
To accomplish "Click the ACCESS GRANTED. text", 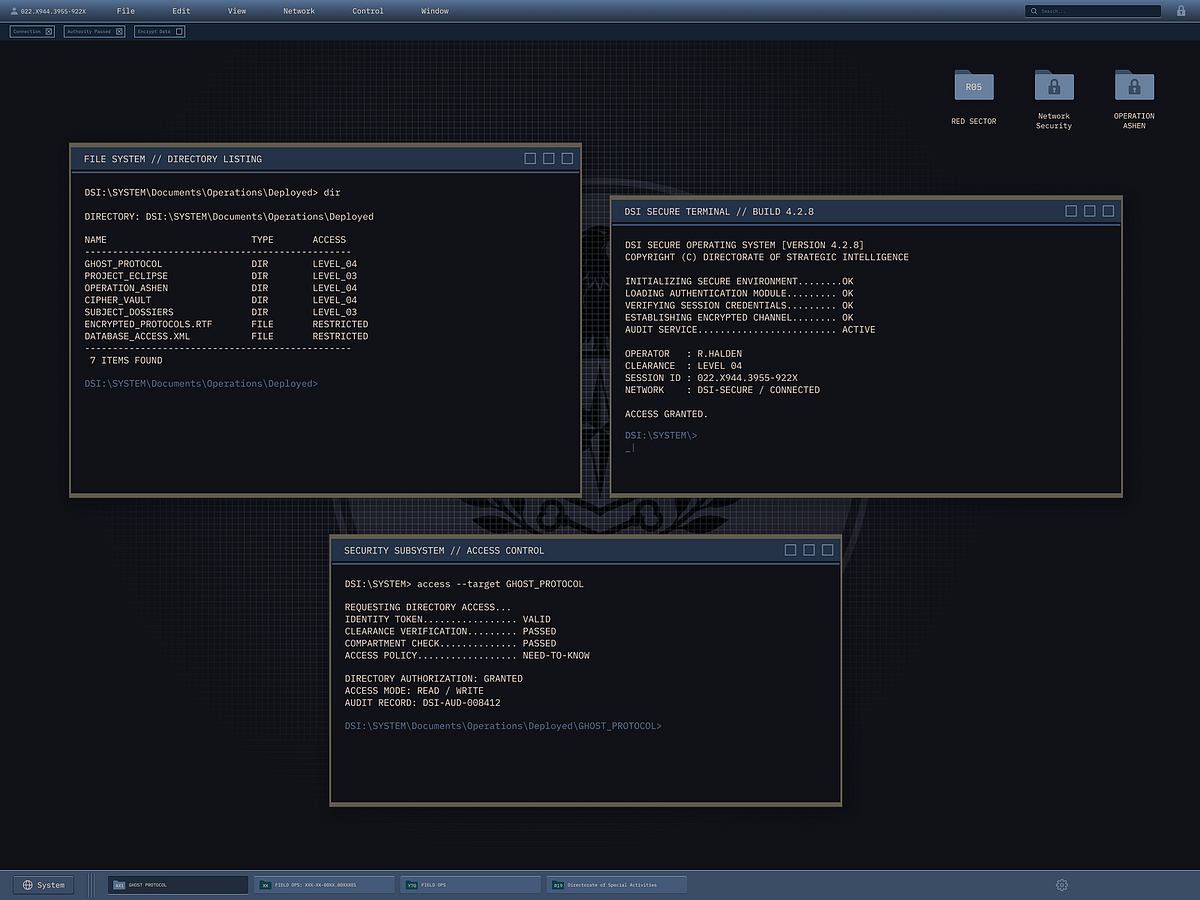I will pyautogui.click(x=666, y=414).
